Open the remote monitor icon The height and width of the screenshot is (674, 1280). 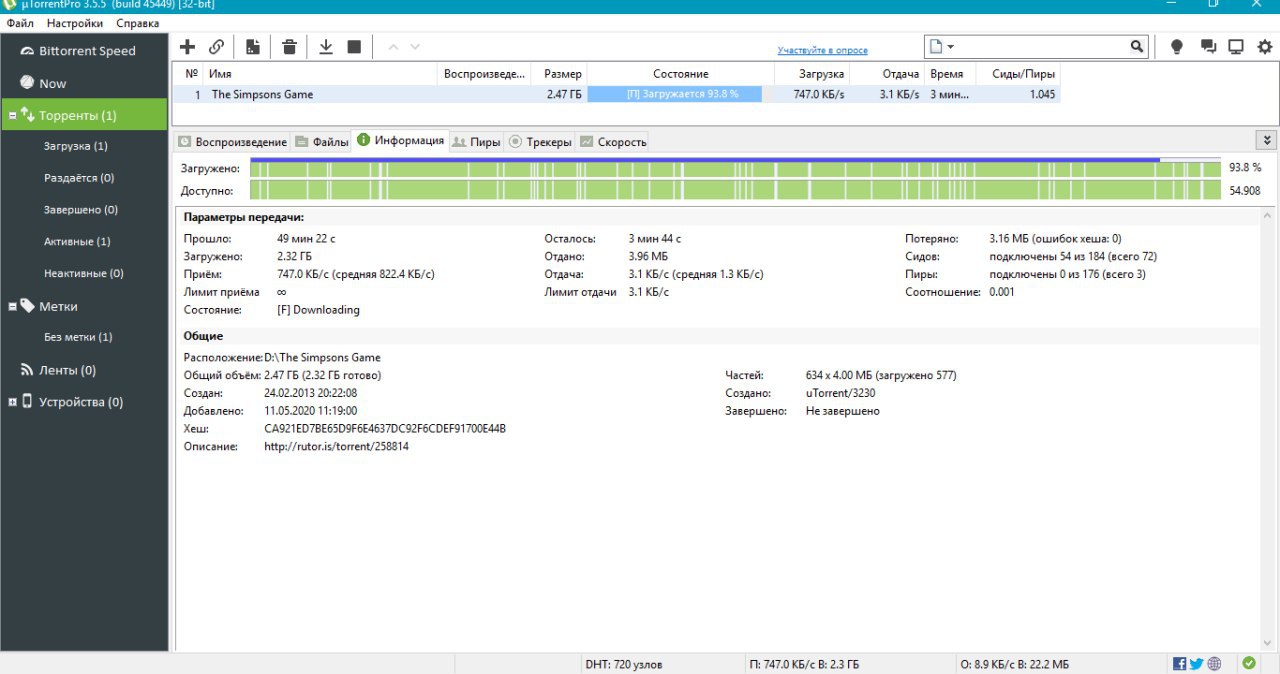[1236, 46]
